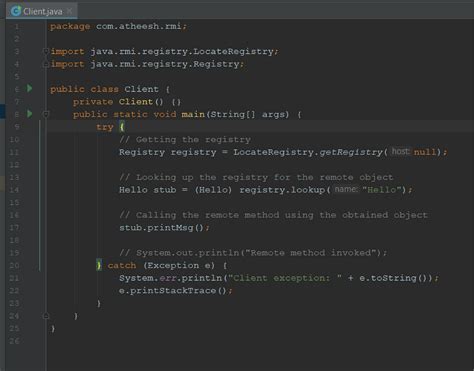Click 'main' method name on line 8
This screenshot has height=371, width=474.
[x=193, y=114]
